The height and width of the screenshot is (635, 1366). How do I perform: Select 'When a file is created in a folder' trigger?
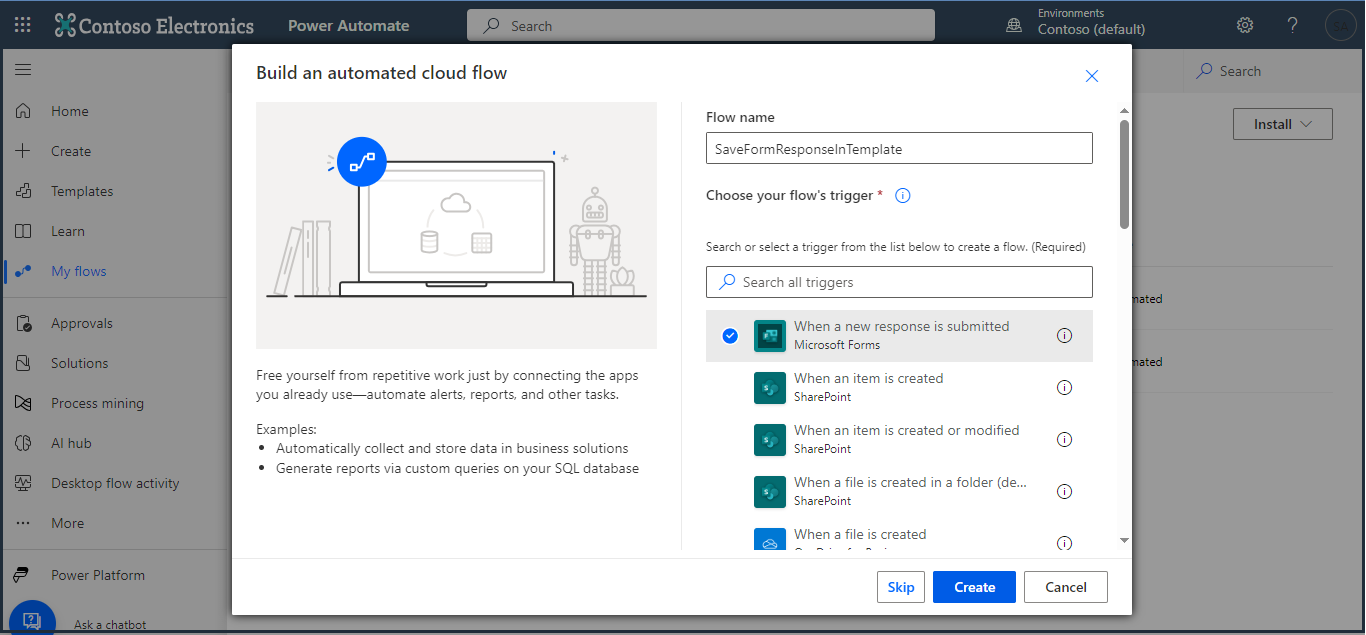pyautogui.click(x=910, y=491)
